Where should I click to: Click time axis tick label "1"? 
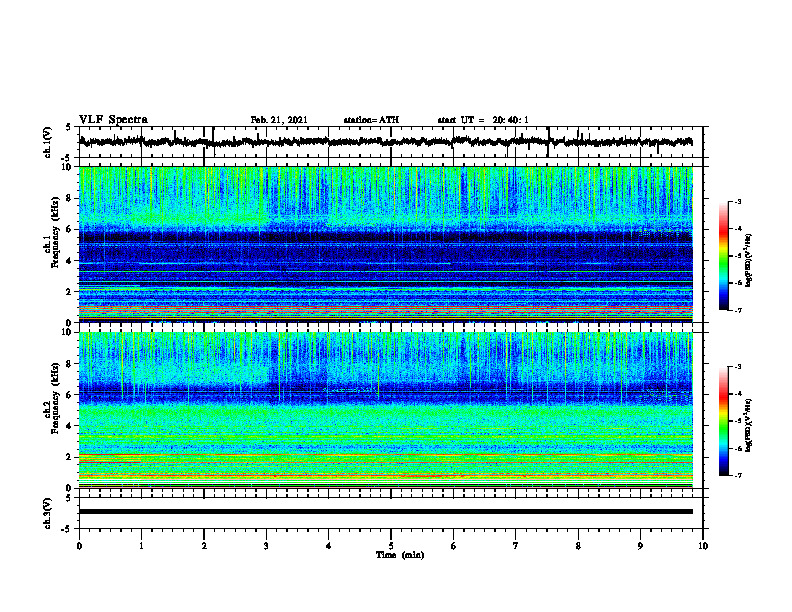tap(141, 546)
